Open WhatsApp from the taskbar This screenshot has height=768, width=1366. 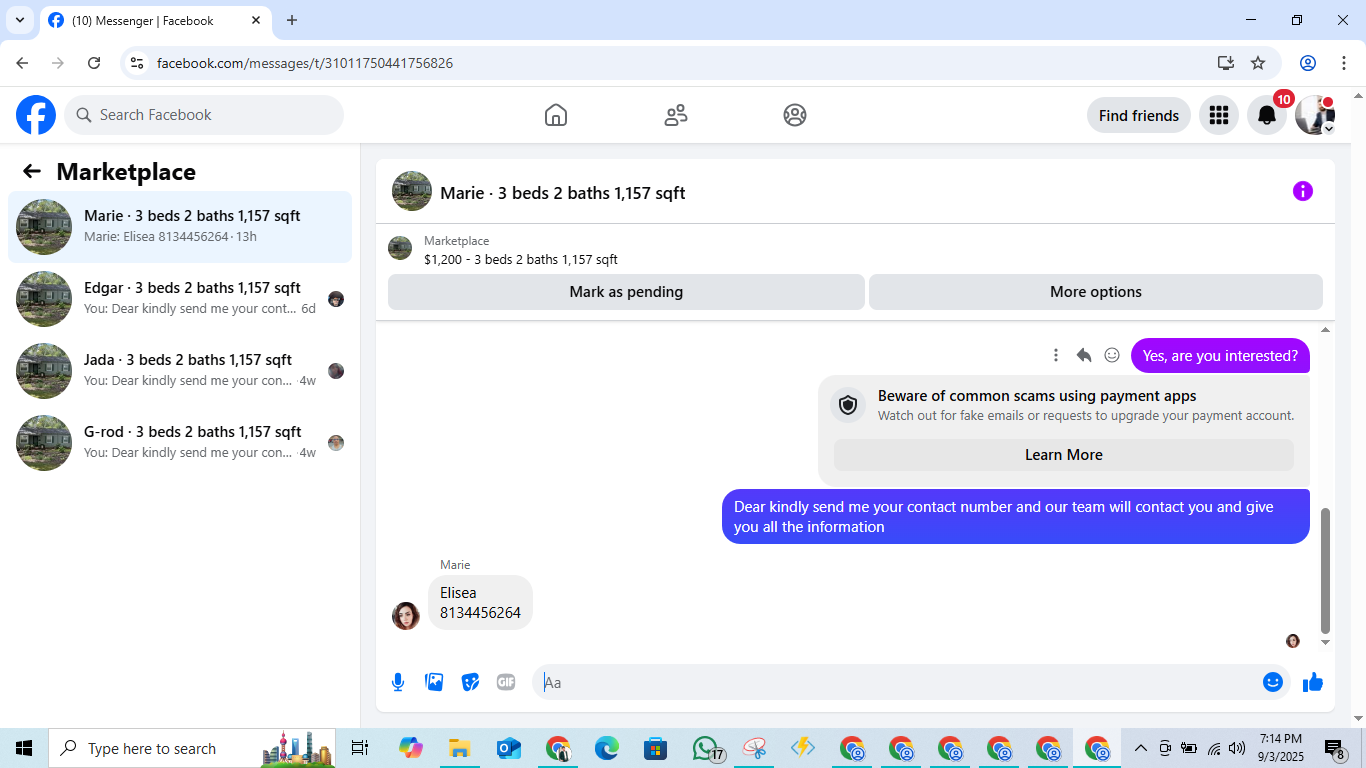(707, 748)
